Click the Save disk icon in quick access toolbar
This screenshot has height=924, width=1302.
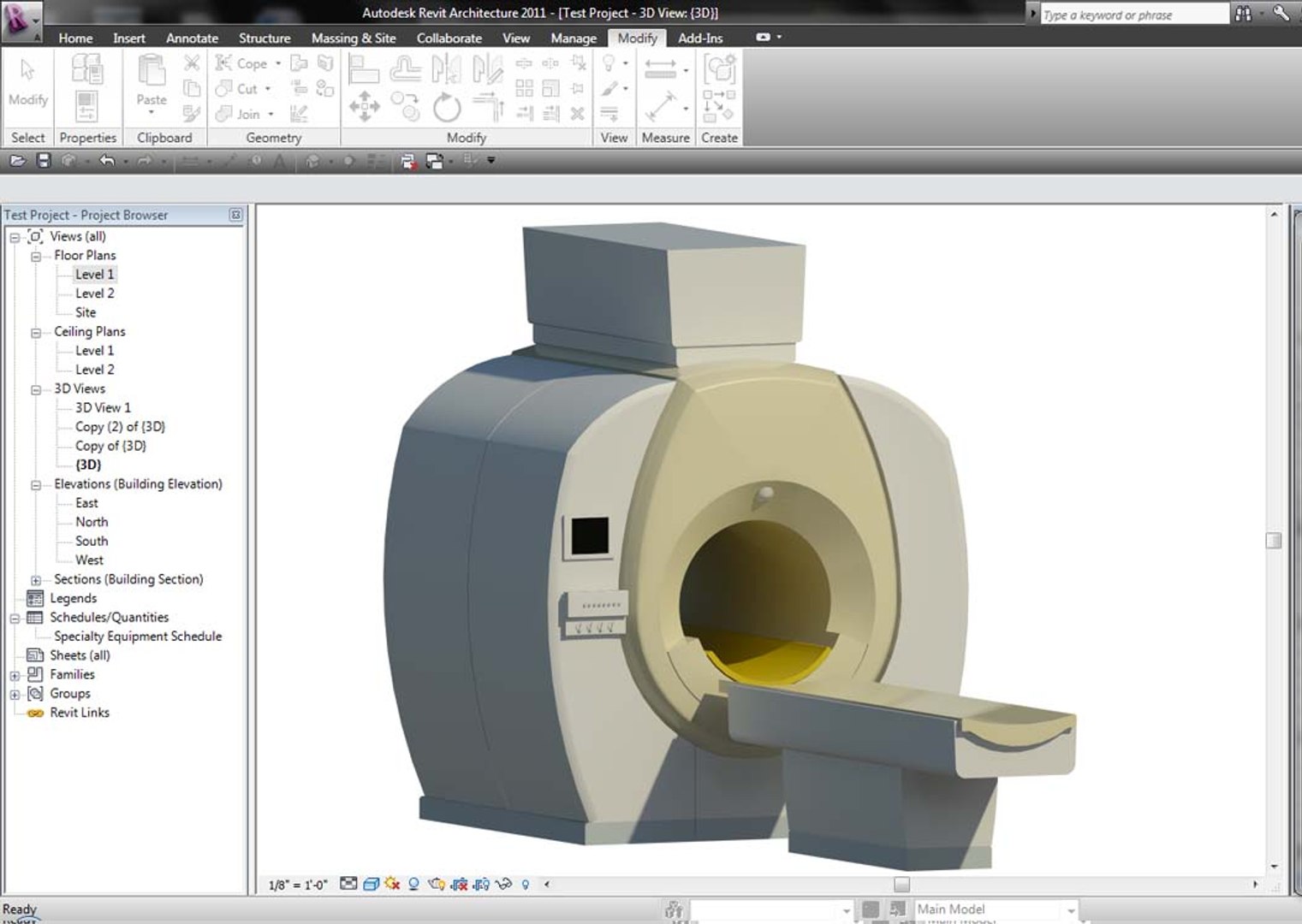click(43, 160)
